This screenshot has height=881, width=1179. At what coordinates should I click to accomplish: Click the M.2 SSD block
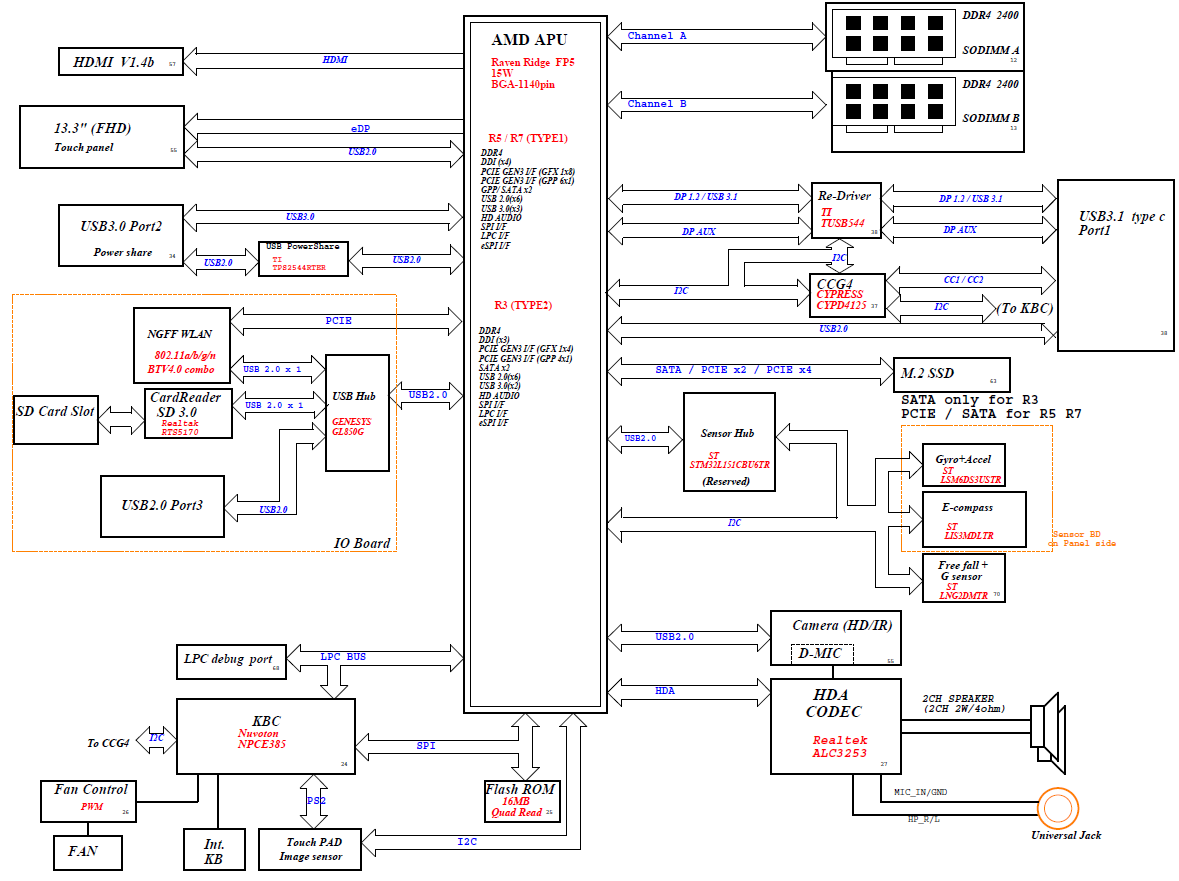click(950, 375)
